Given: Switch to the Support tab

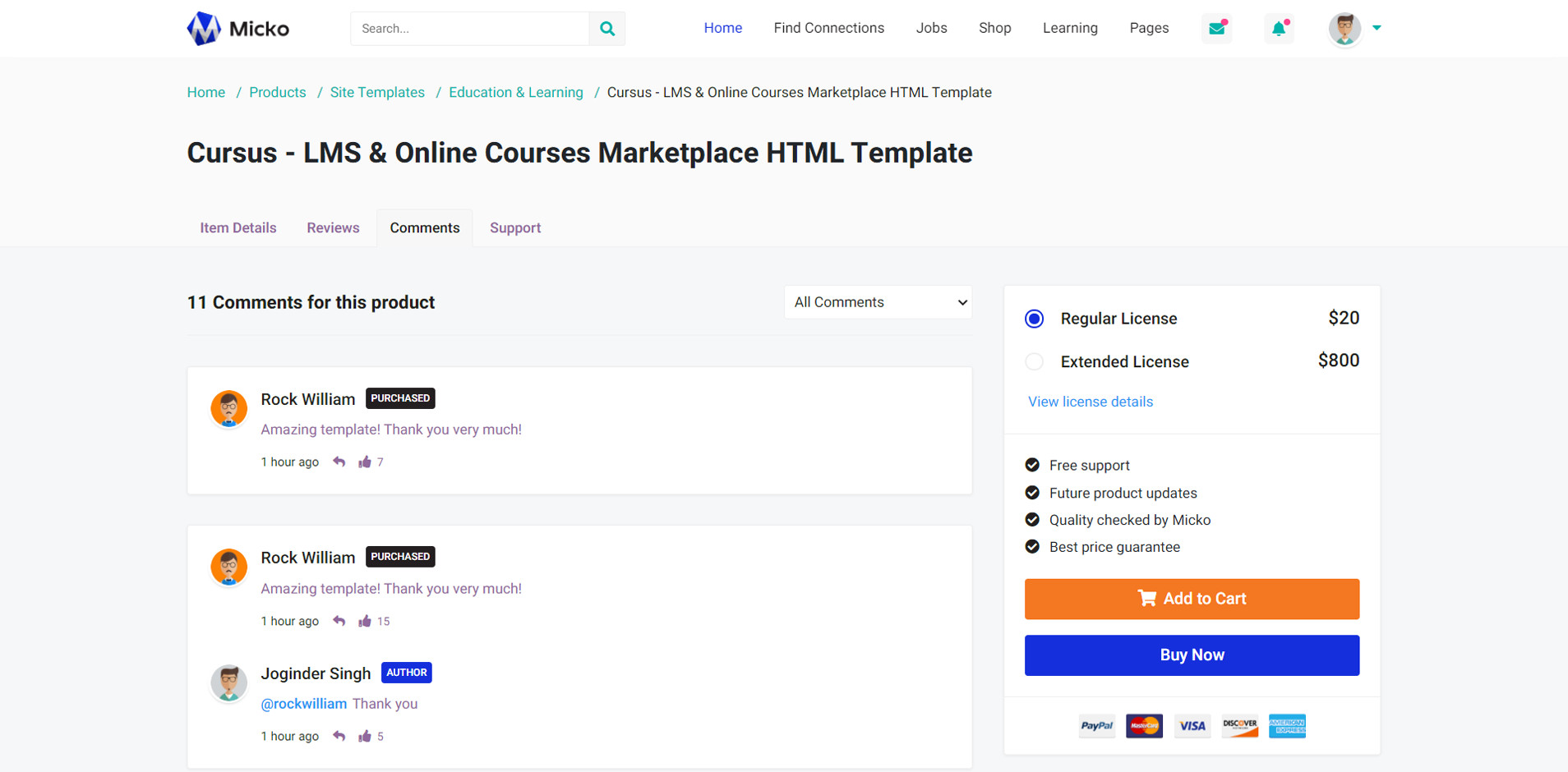Looking at the screenshot, I should [515, 227].
